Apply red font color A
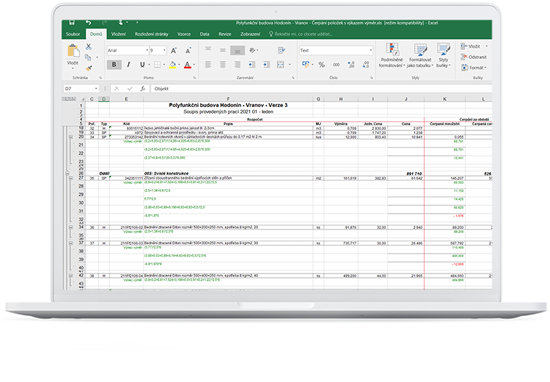Screen dimensions: 550x382 188,65
